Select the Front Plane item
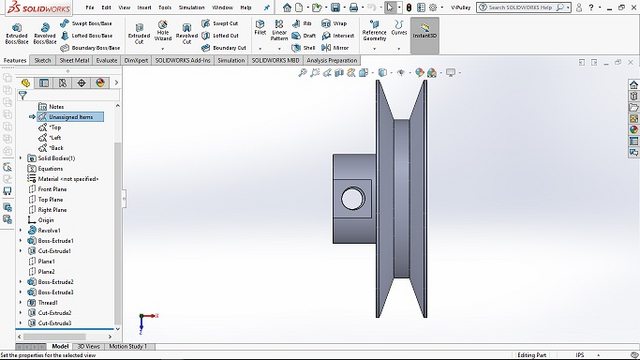Screen dimensions: 640x360 click(47, 189)
